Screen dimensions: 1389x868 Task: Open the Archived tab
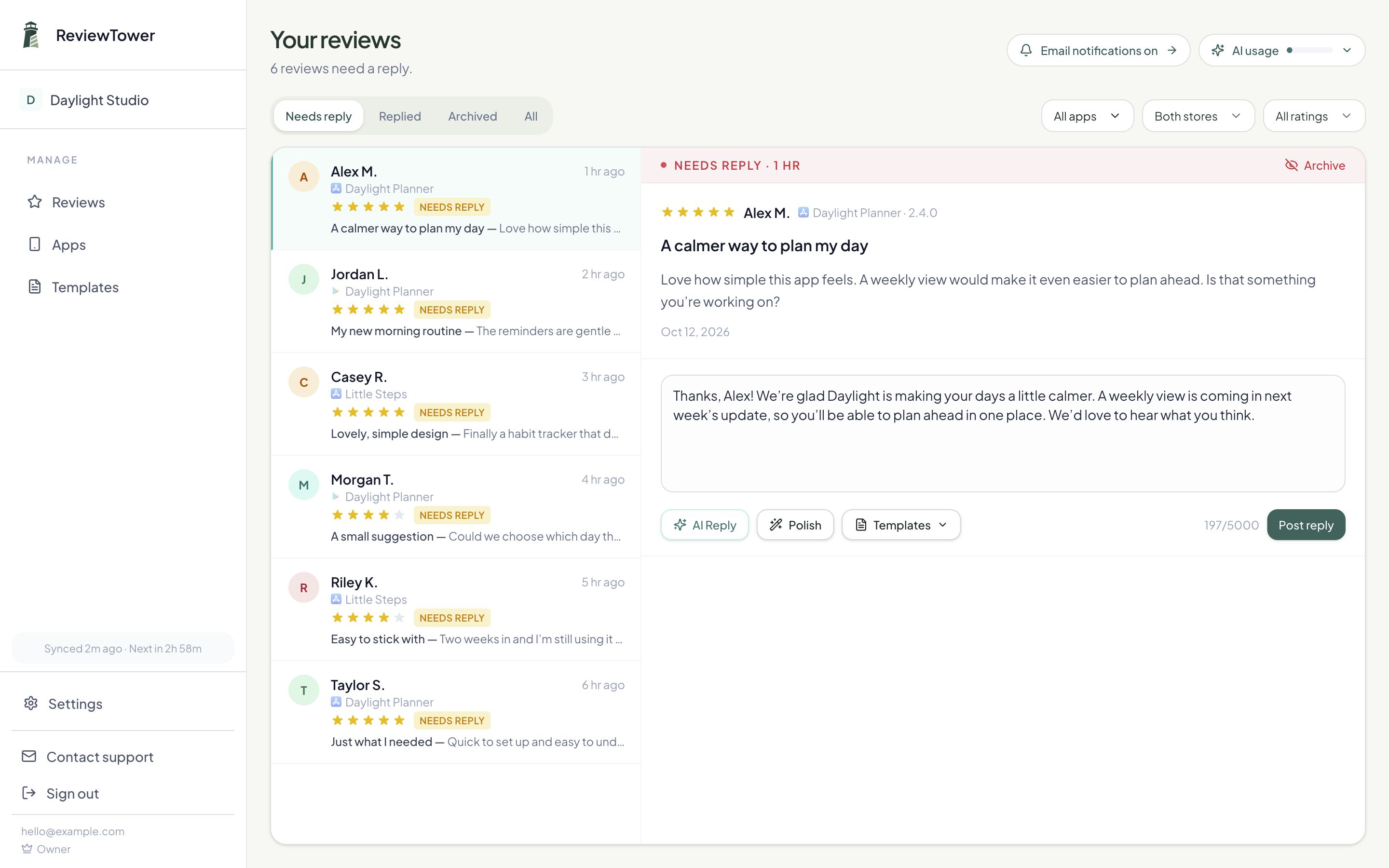point(472,116)
